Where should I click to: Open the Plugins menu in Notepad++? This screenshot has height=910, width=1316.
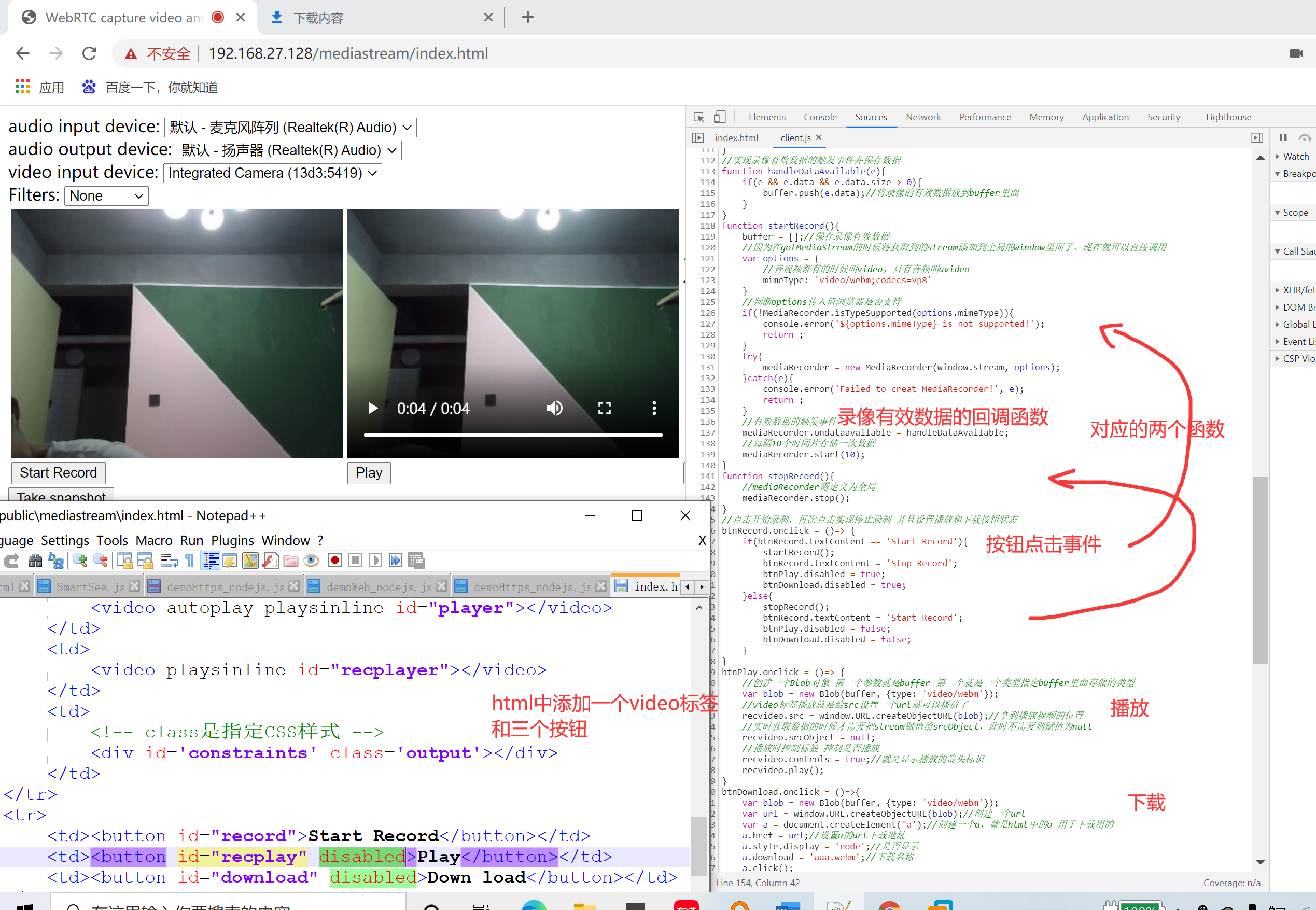[232, 540]
